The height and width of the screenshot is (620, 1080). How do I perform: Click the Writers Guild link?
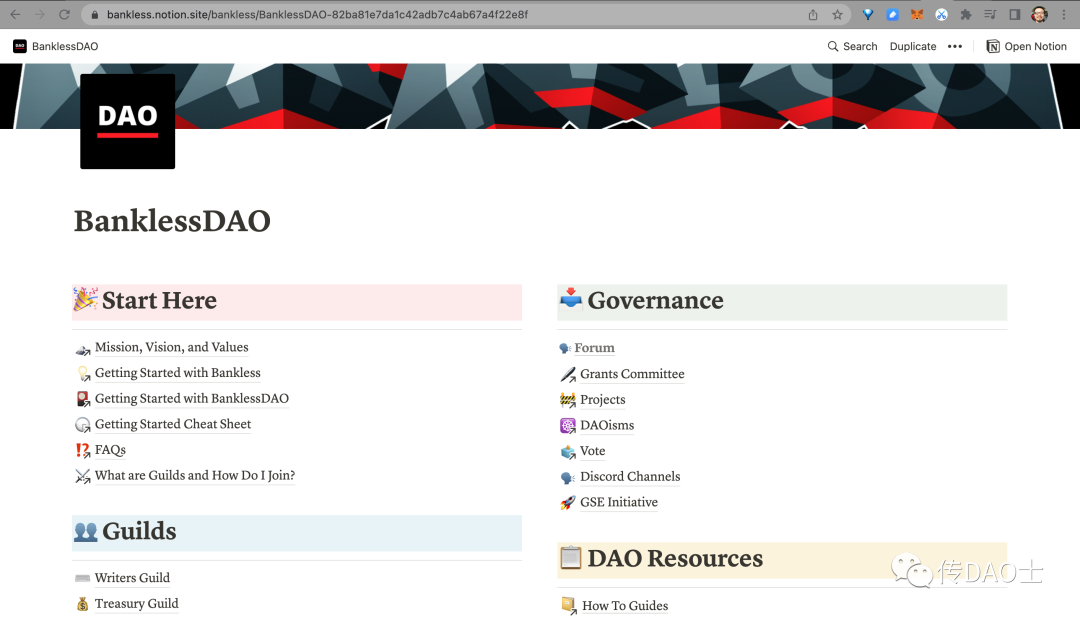132,578
